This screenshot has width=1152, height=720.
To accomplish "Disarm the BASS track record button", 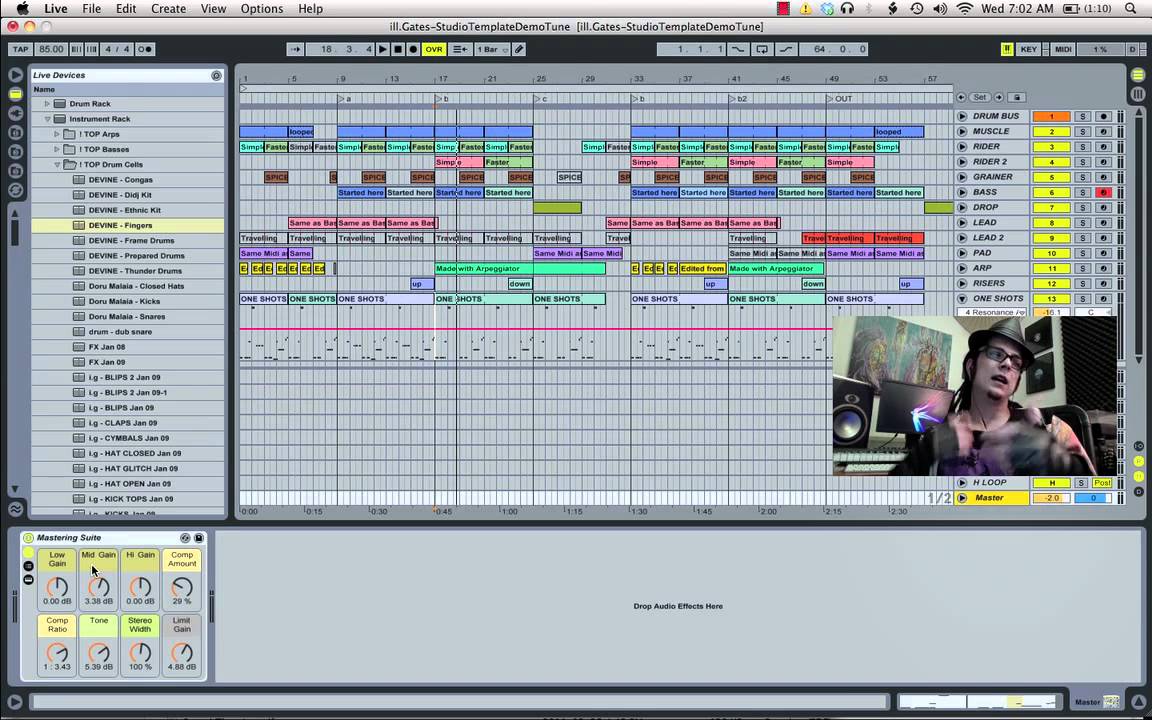I will tap(1103, 192).
